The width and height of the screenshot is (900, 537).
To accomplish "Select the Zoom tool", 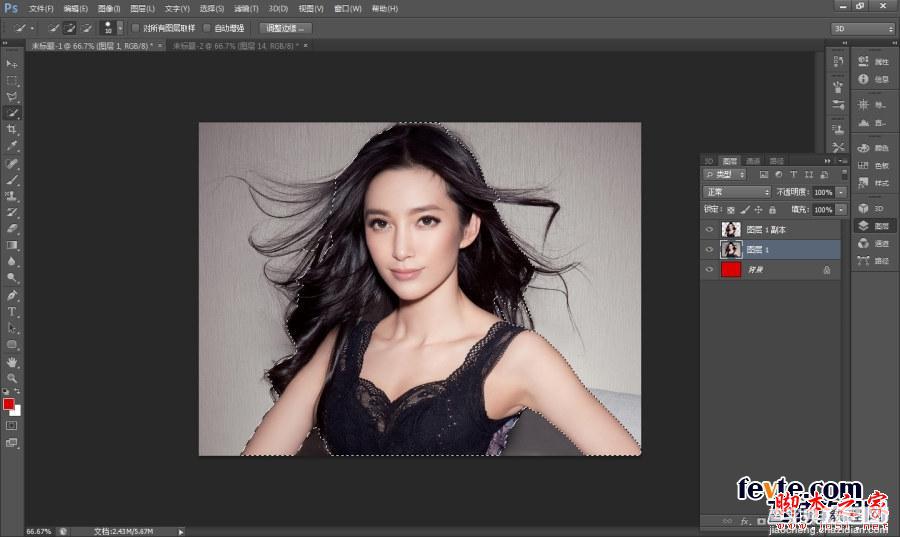I will click(11, 378).
